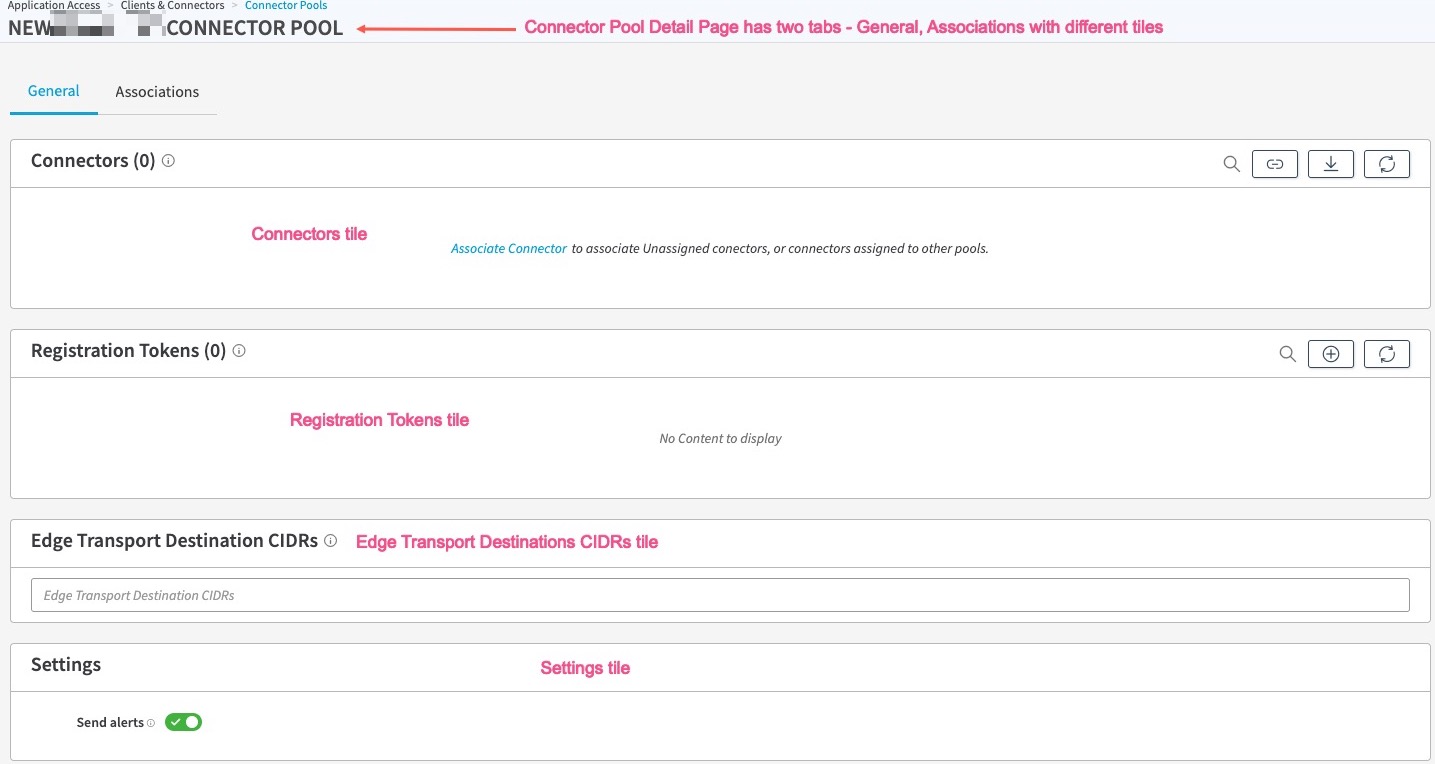The height and width of the screenshot is (764, 1435).
Task: Toggle the Send alerts switch
Action: coord(184,722)
